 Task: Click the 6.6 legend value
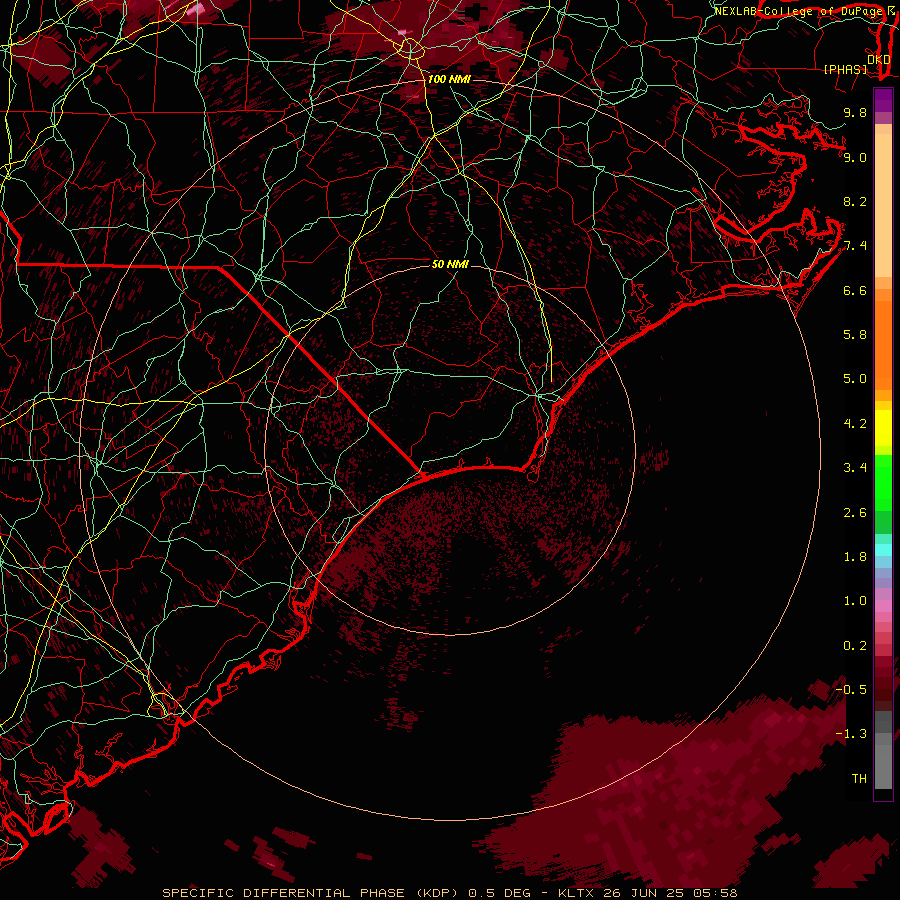tap(855, 290)
